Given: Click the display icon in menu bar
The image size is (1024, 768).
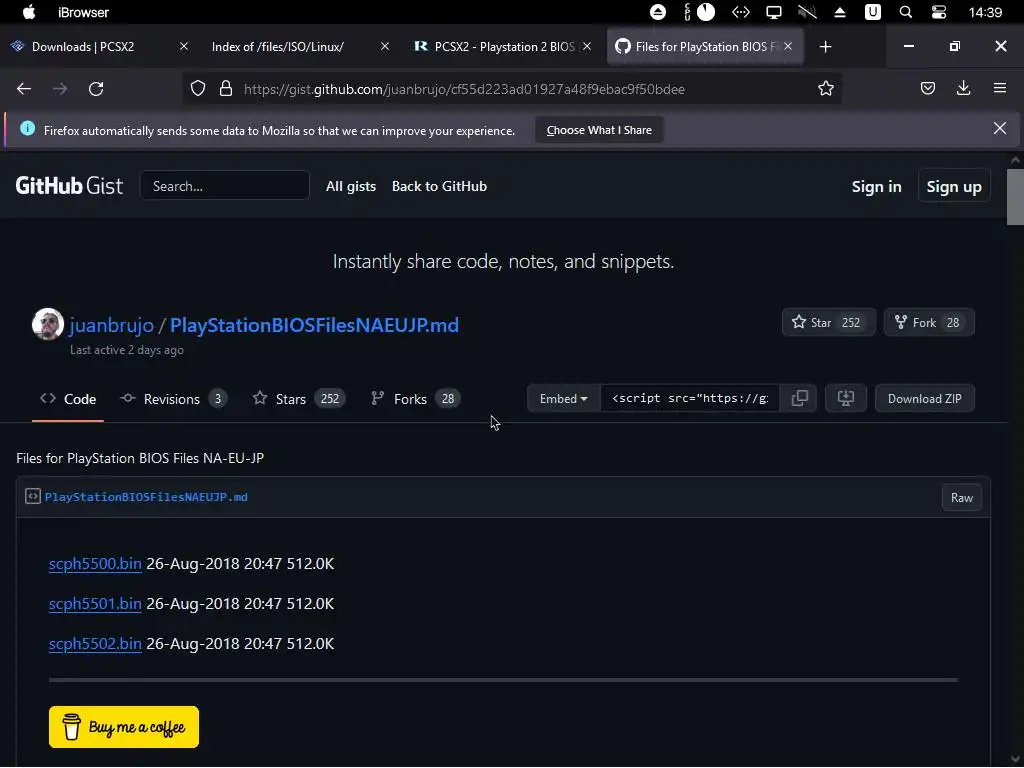Looking at the screenshot, I should (x=773, y=12).
